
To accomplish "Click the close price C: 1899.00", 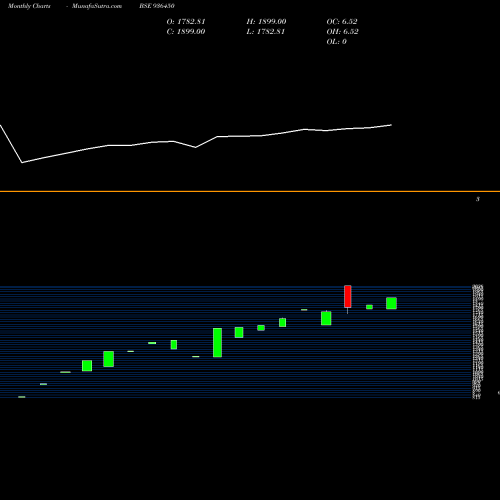I will pos(186,32).
